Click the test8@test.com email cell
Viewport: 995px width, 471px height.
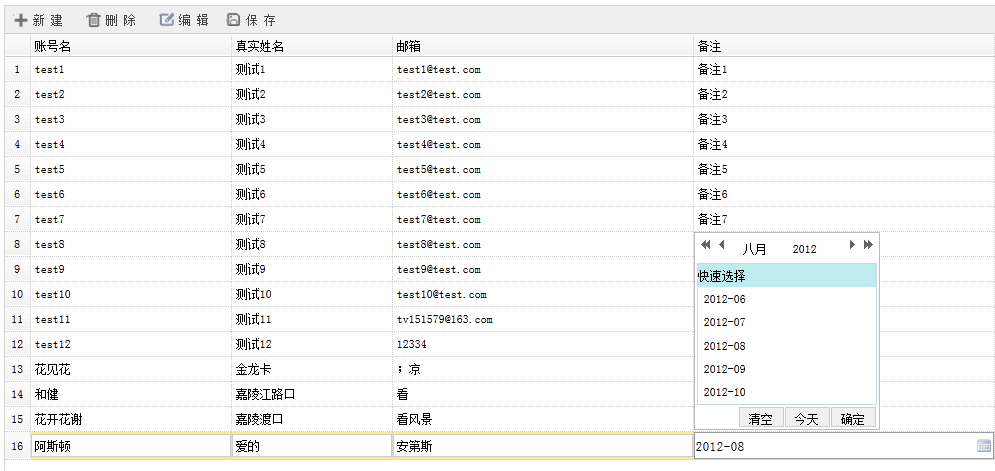click(543, 244)
